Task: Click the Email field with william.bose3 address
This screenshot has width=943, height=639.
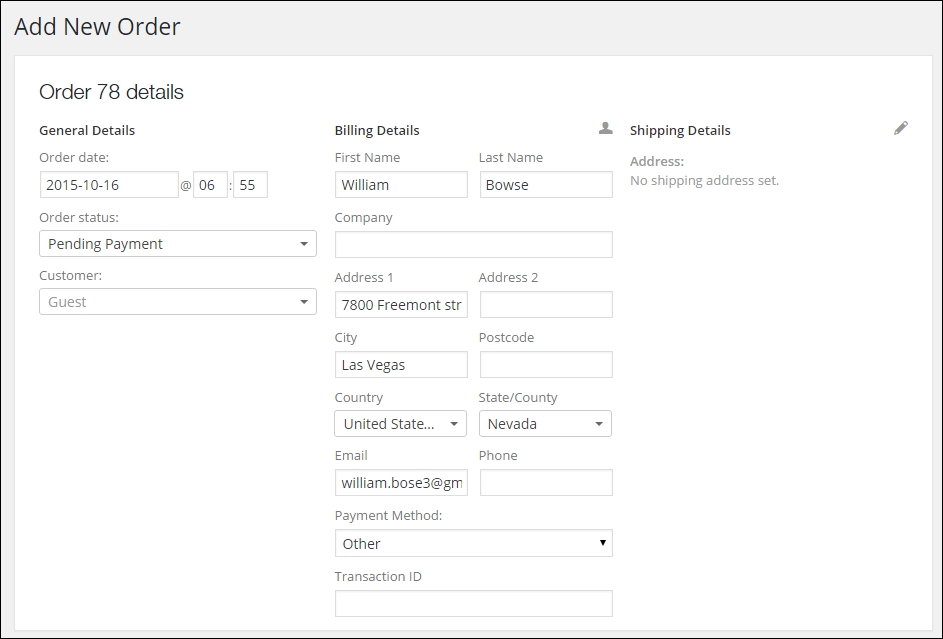Action: (400, 482)
